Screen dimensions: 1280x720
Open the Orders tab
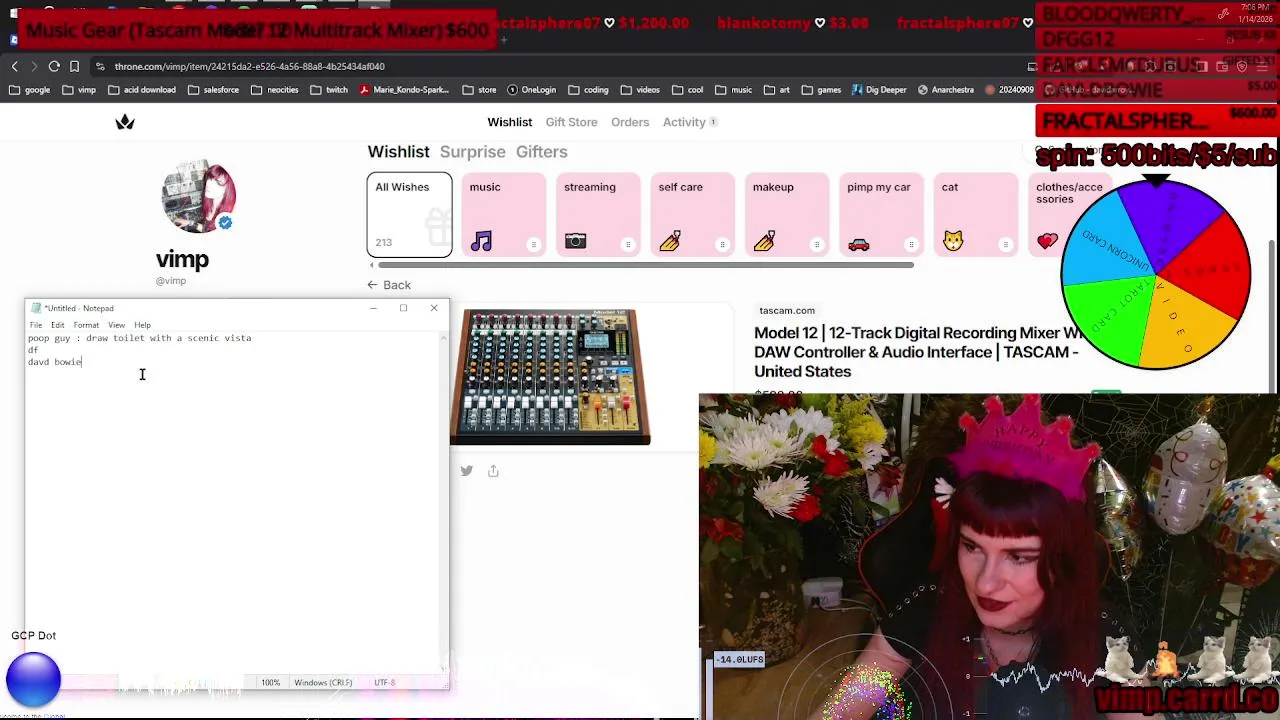click(630, 122)
